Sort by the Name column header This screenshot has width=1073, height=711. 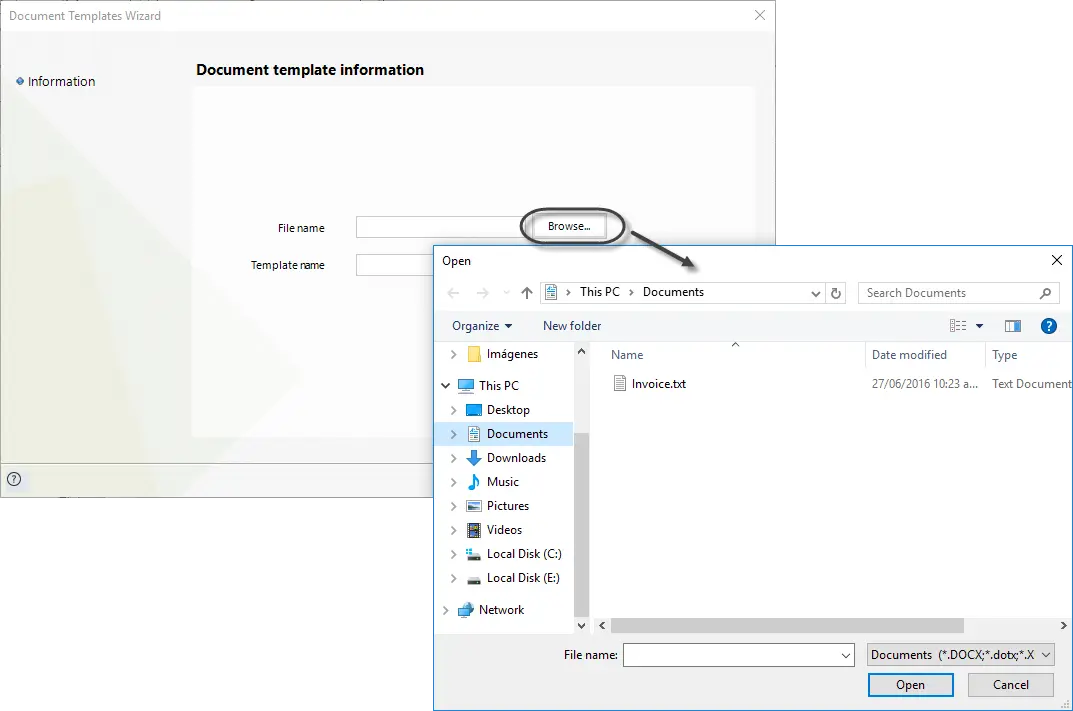point(627,354)
